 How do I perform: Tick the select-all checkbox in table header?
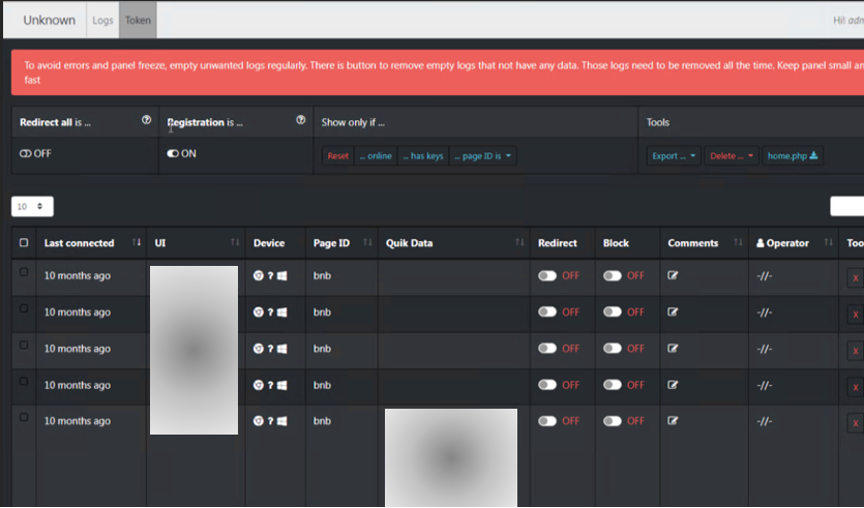[x=24, y=243]
